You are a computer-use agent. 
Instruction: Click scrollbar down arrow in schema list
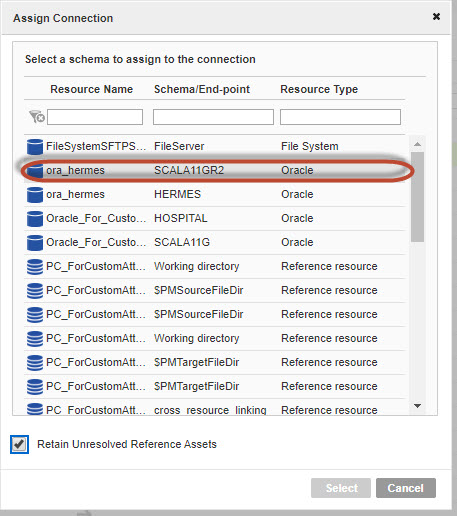(417, 406)
